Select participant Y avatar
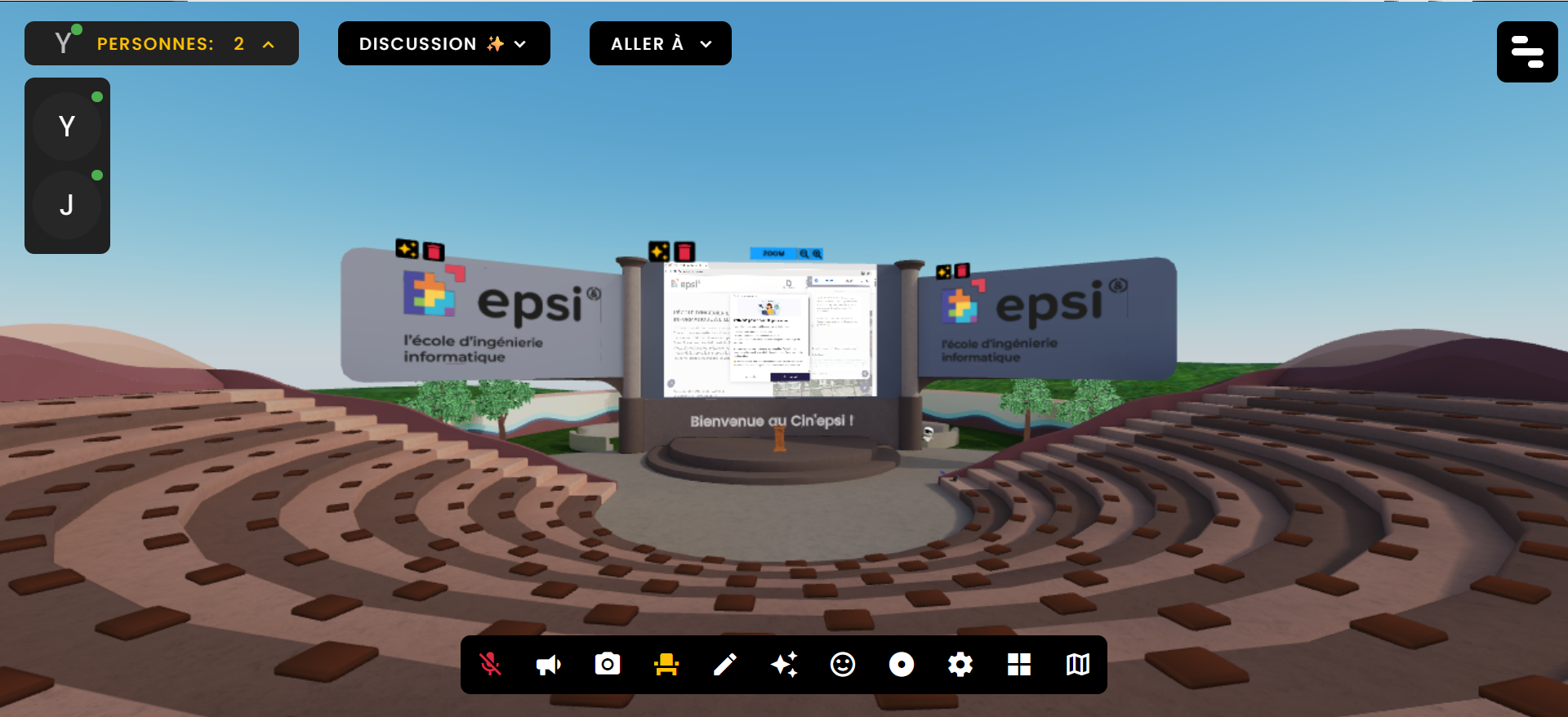1568x717 pixels. tap(67, 127)
